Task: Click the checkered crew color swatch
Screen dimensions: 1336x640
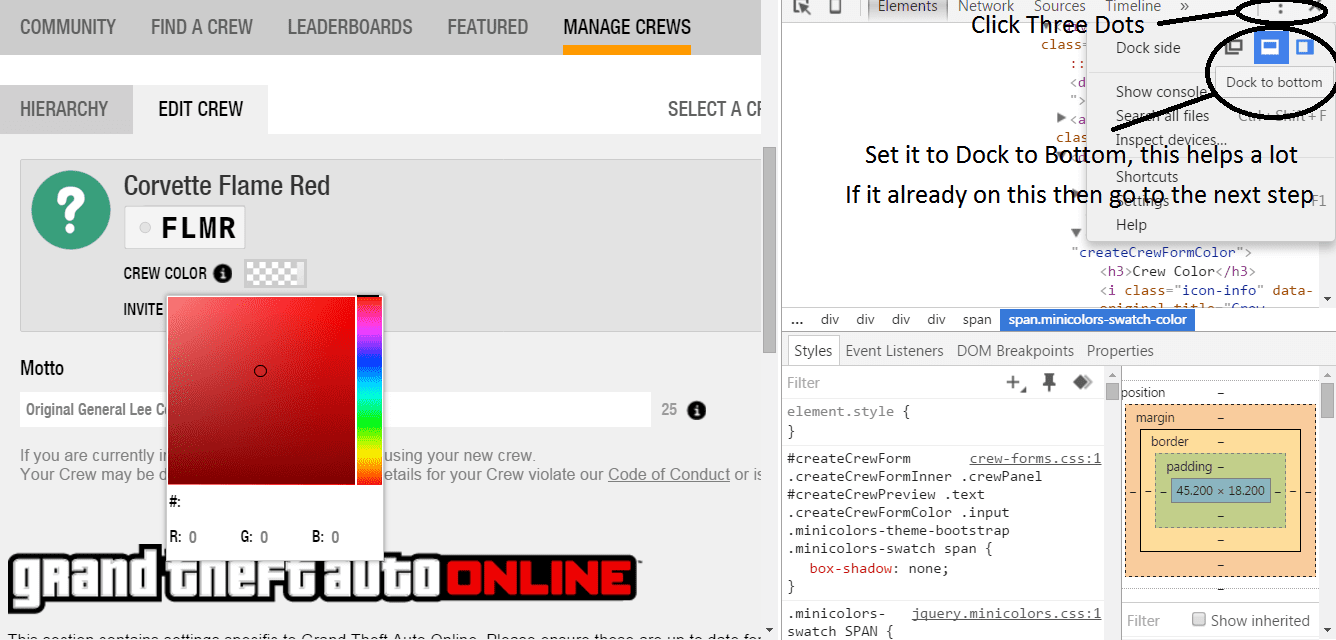Action: coord(275,273)
